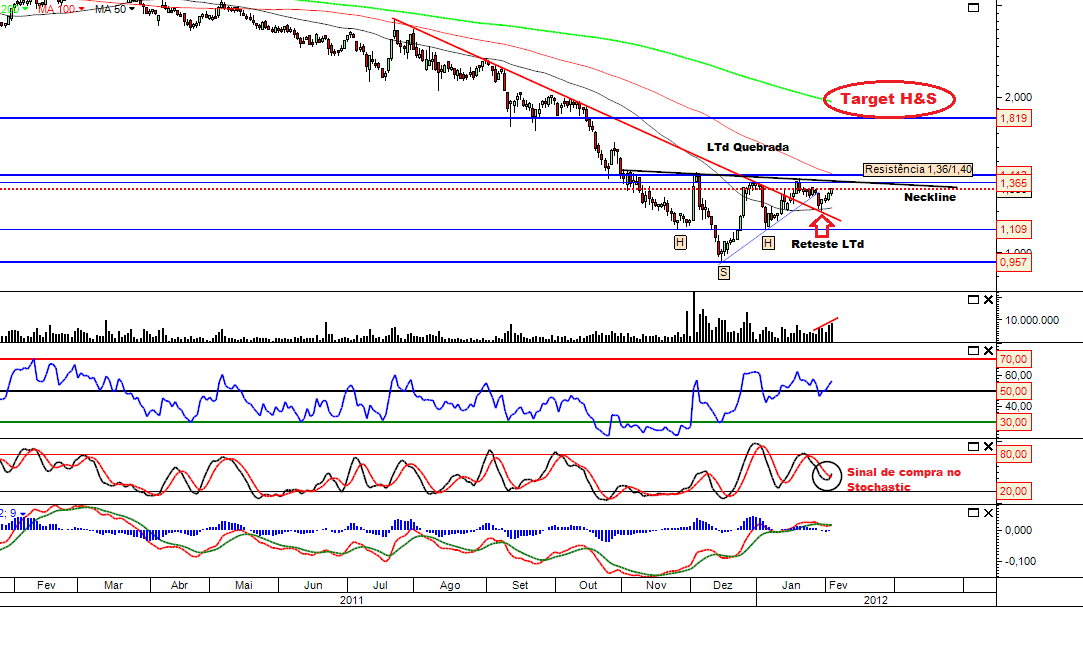
Task: Click the -0,100 MACD scale value
Action: (1019, 561)
